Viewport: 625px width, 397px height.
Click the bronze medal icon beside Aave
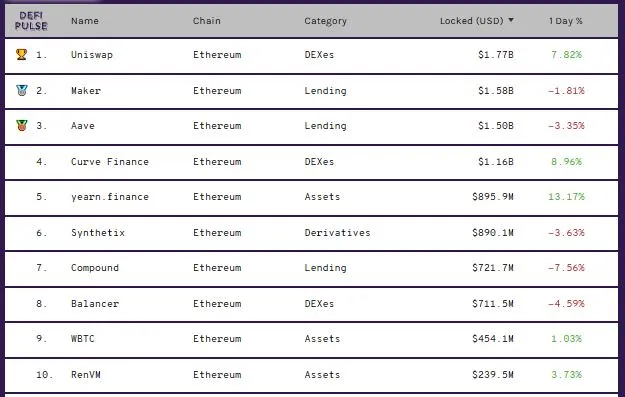pyautogui.click(x=22, y=126)
